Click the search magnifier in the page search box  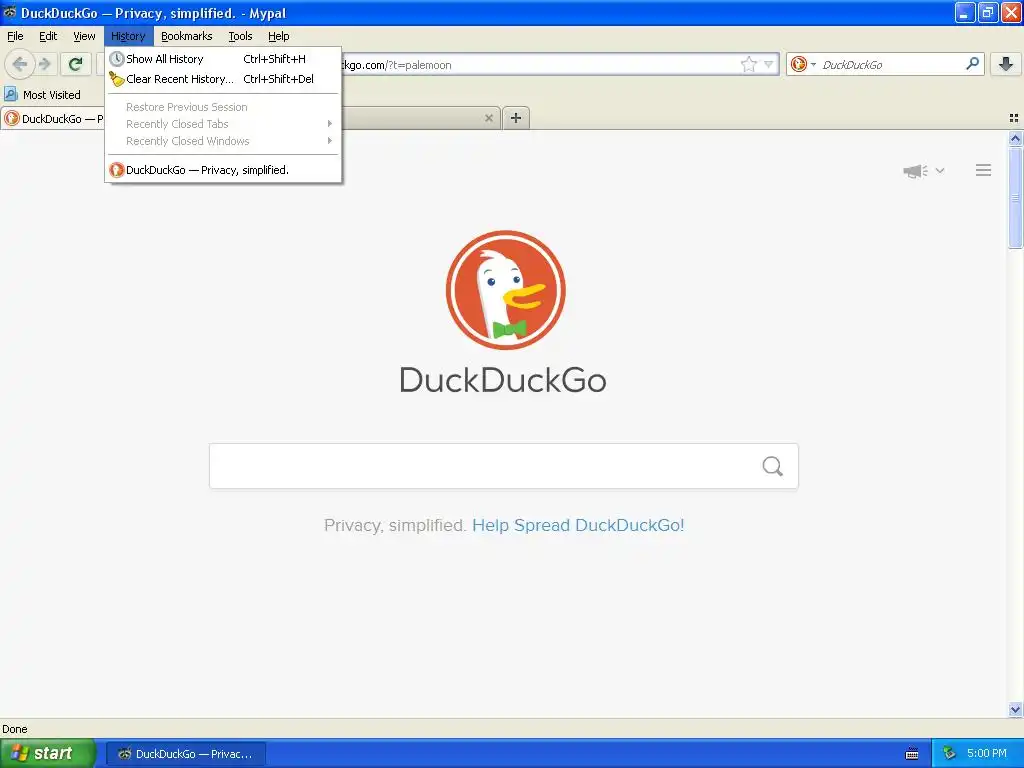click(773, 466)
